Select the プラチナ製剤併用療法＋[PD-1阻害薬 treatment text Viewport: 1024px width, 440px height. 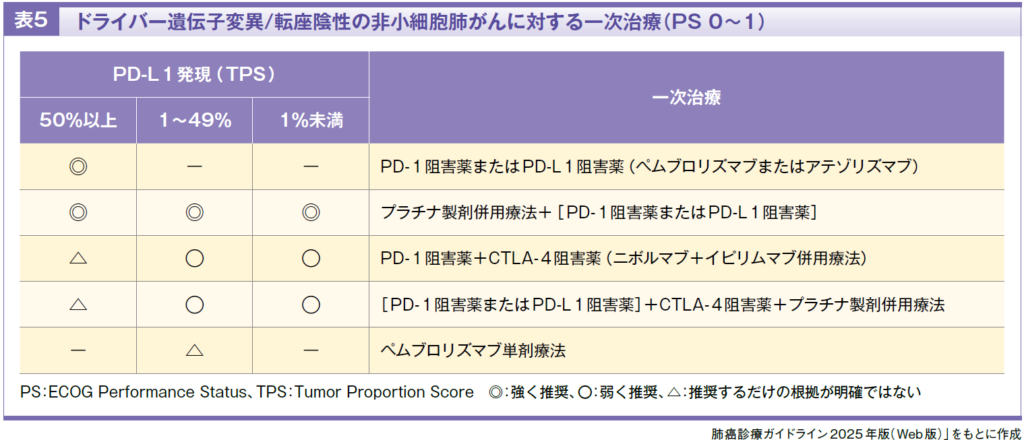coord(600,213)
